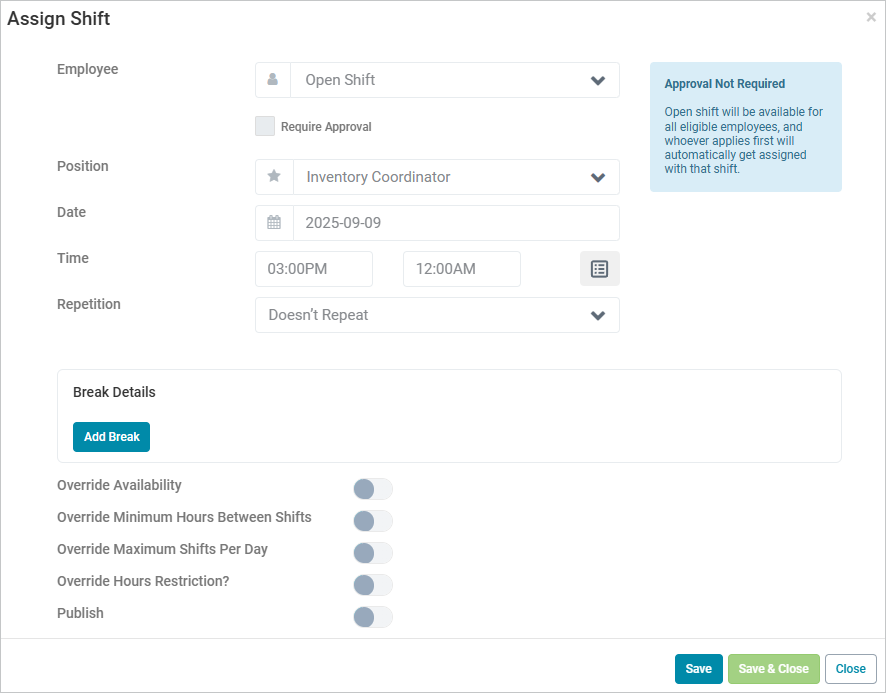The width and height of the screenshot is (886, 693).
Task: Open the calendar icon for Date
Action: coord(274,223)
